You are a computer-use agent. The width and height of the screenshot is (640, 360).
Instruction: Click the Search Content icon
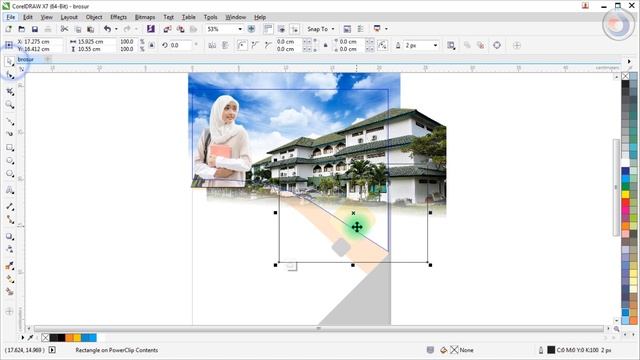tap(151, 29)
